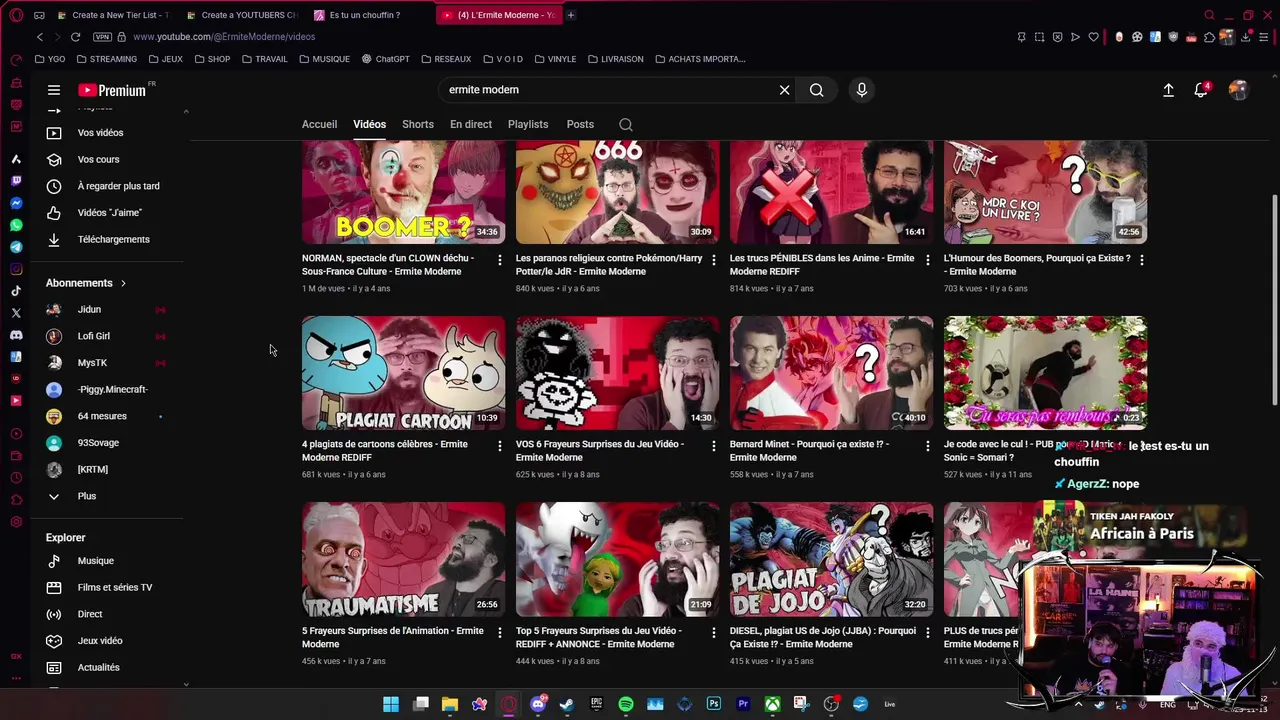Click the browser address bar URL
1280x720 pixels.
224,37
